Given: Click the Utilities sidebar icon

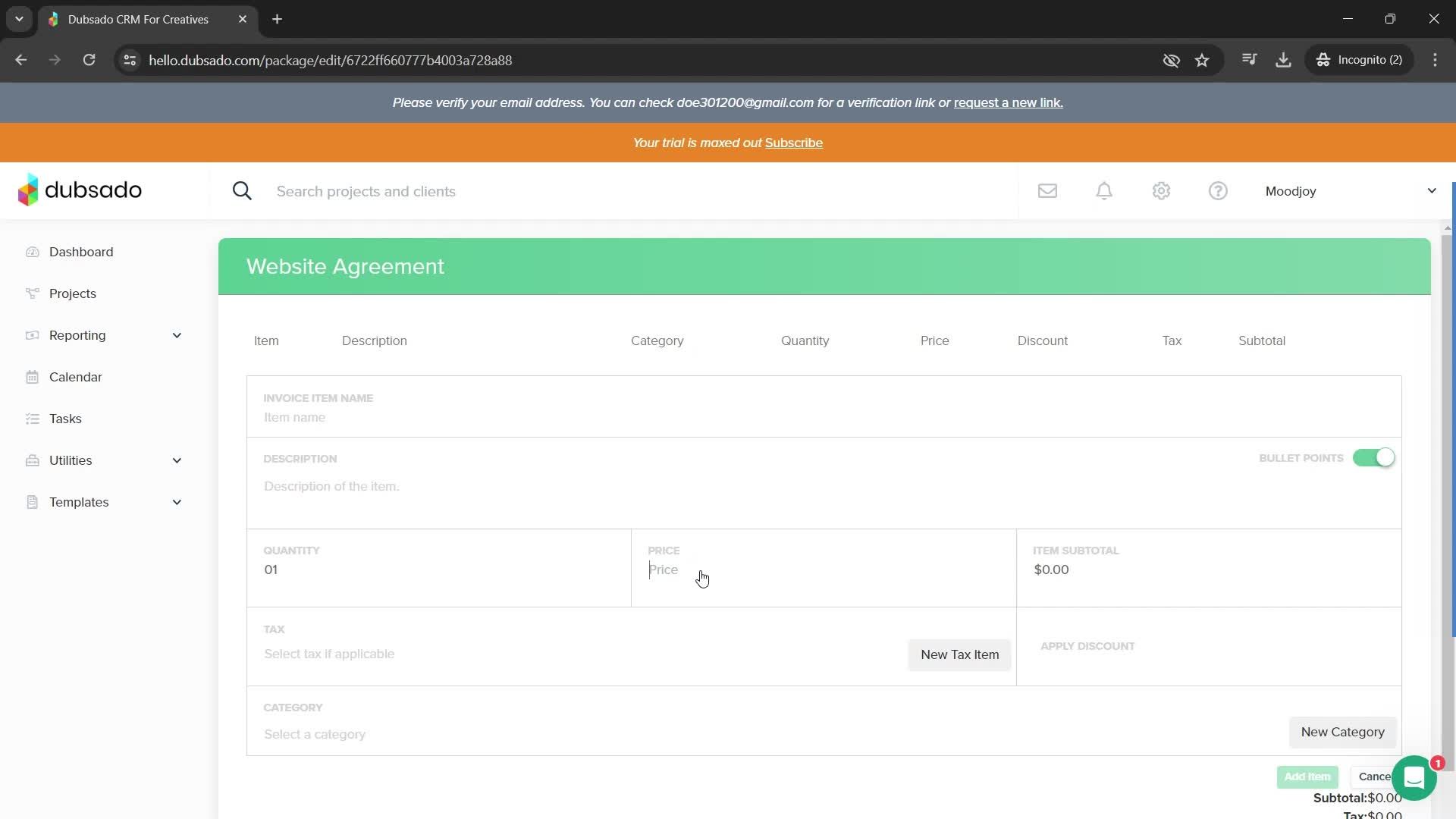Looking at the screenshot, I should coord(32,460).
